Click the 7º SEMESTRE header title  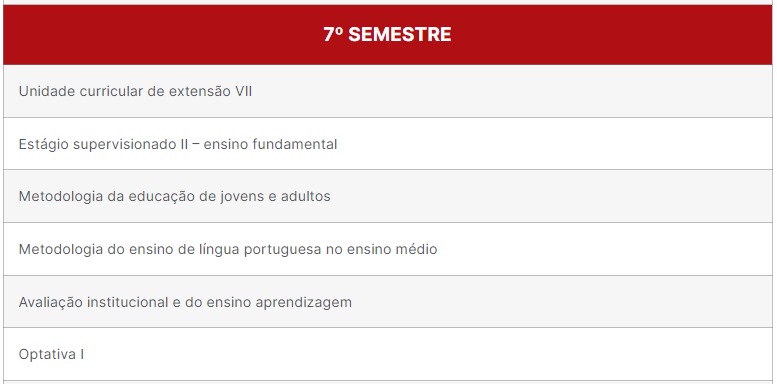click(387, 35)
